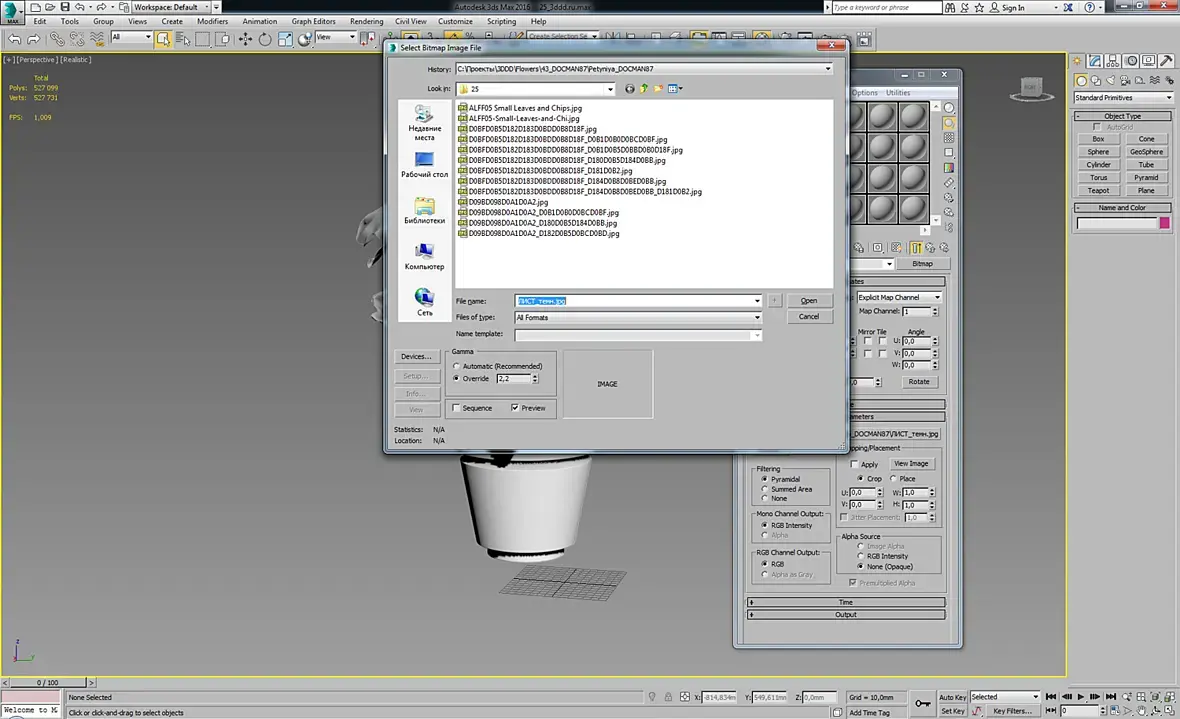
Task: Select Automatic (Recommended) gamma option
Action: coord(457,366)
